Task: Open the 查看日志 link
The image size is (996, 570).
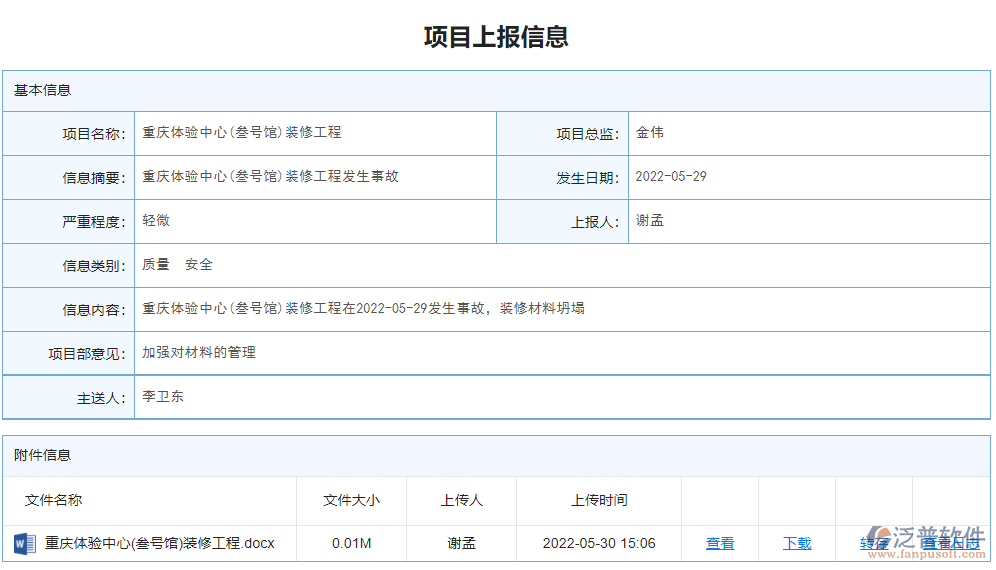Action: (x=950, y=544)
